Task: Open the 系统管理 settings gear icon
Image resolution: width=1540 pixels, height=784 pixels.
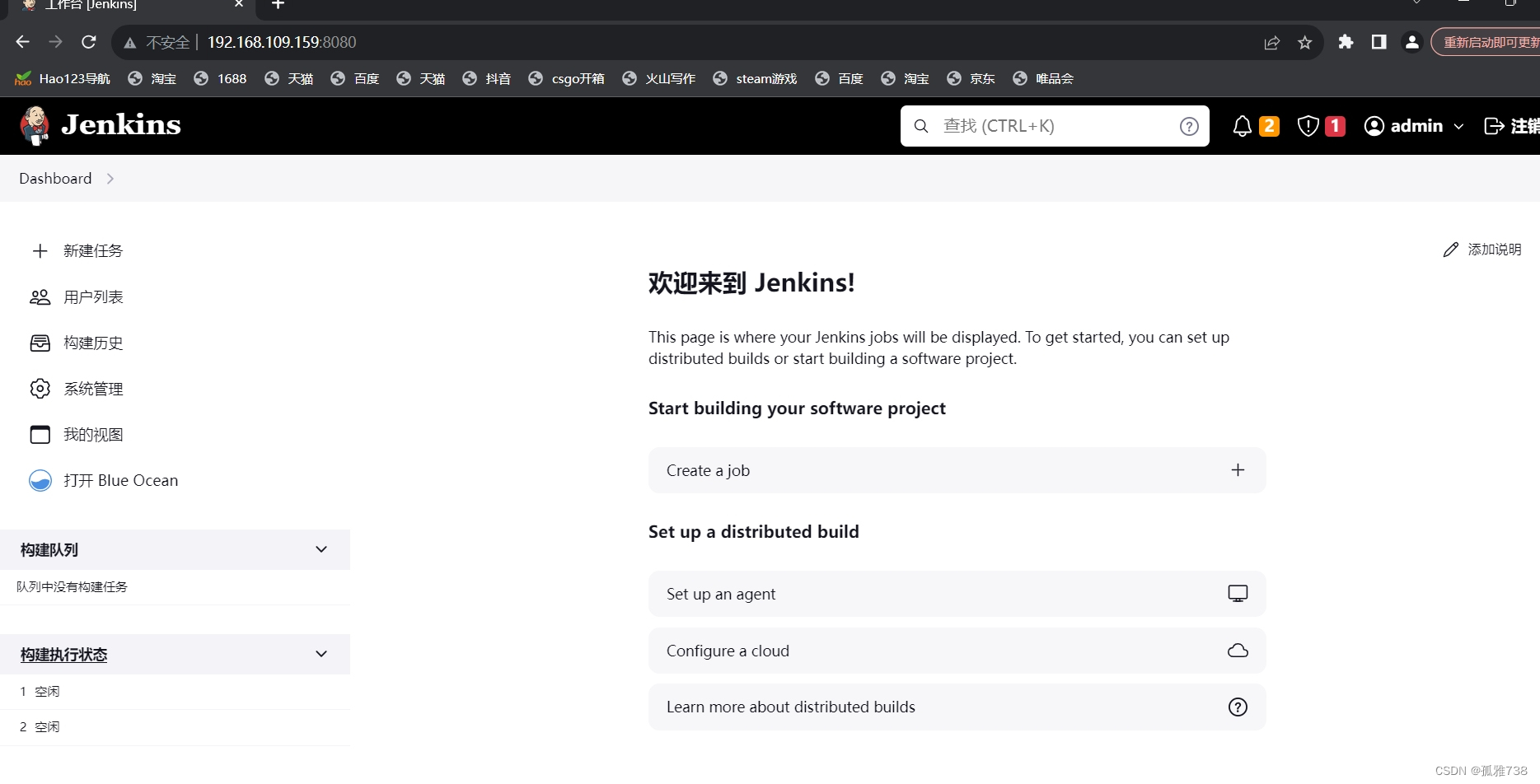Action: pyautogui.click(x=40, y=388)
